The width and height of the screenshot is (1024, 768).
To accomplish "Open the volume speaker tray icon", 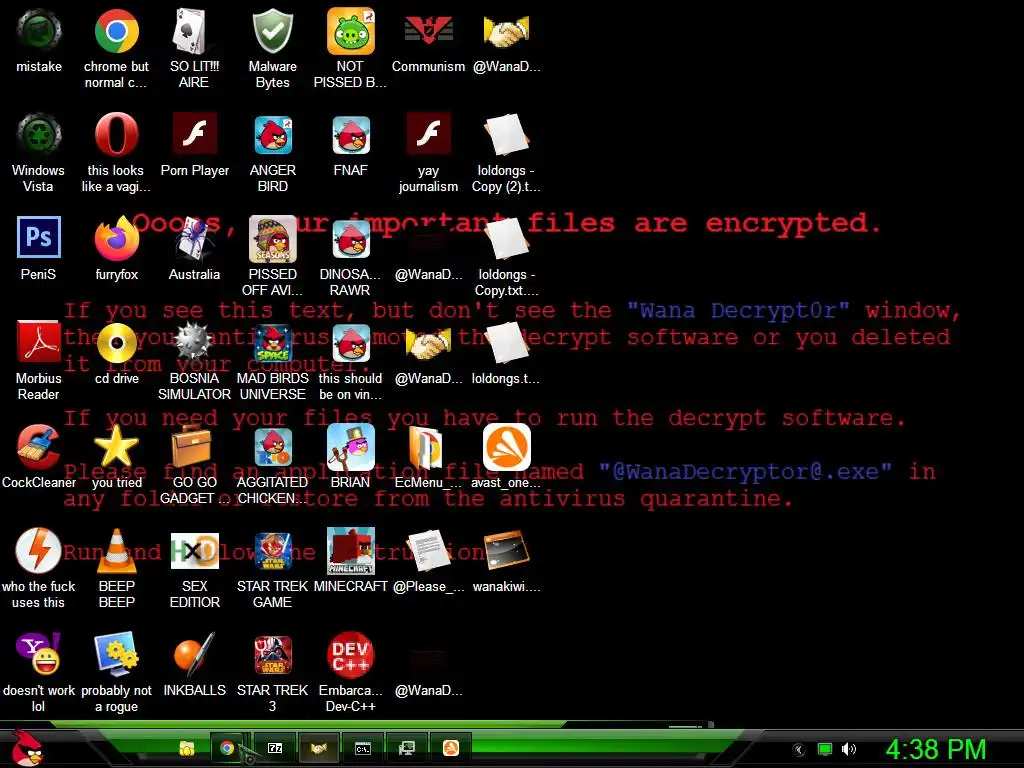I will click(x=848, y=749).
